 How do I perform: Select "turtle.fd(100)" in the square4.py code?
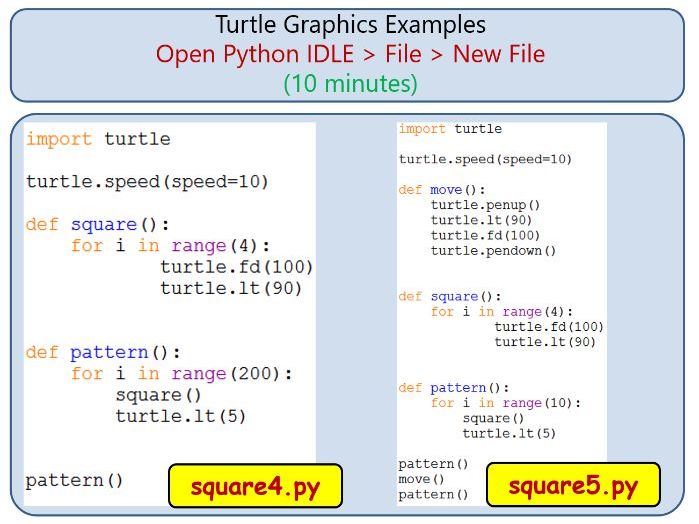pyautogui.click(x=237, y=267)
